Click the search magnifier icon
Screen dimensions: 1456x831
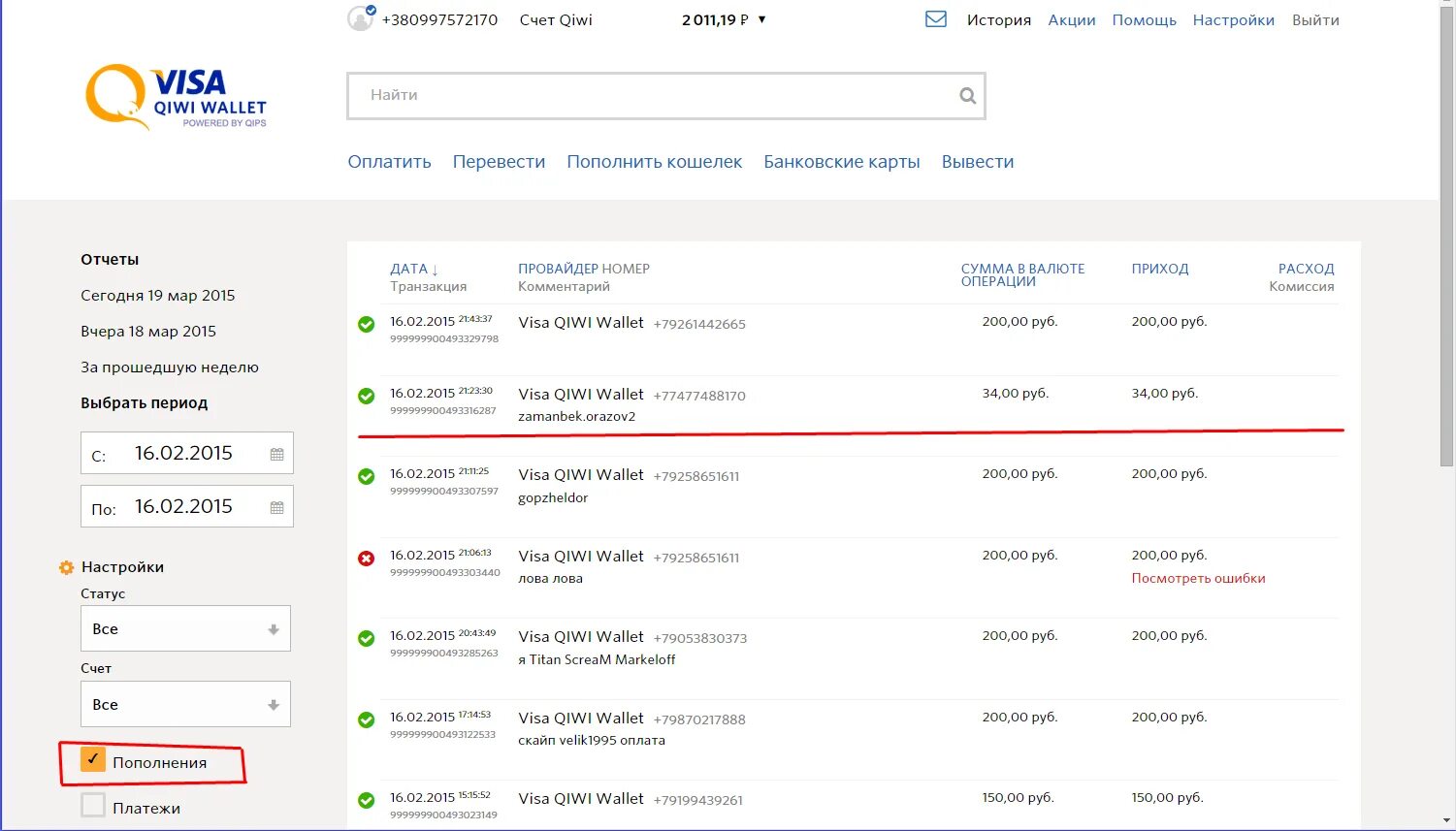(967, 95)
